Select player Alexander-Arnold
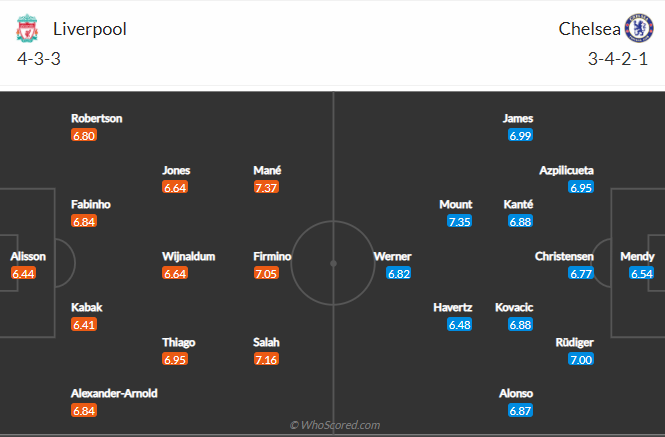The image size is (665, 437). click(x=114, y=393)
